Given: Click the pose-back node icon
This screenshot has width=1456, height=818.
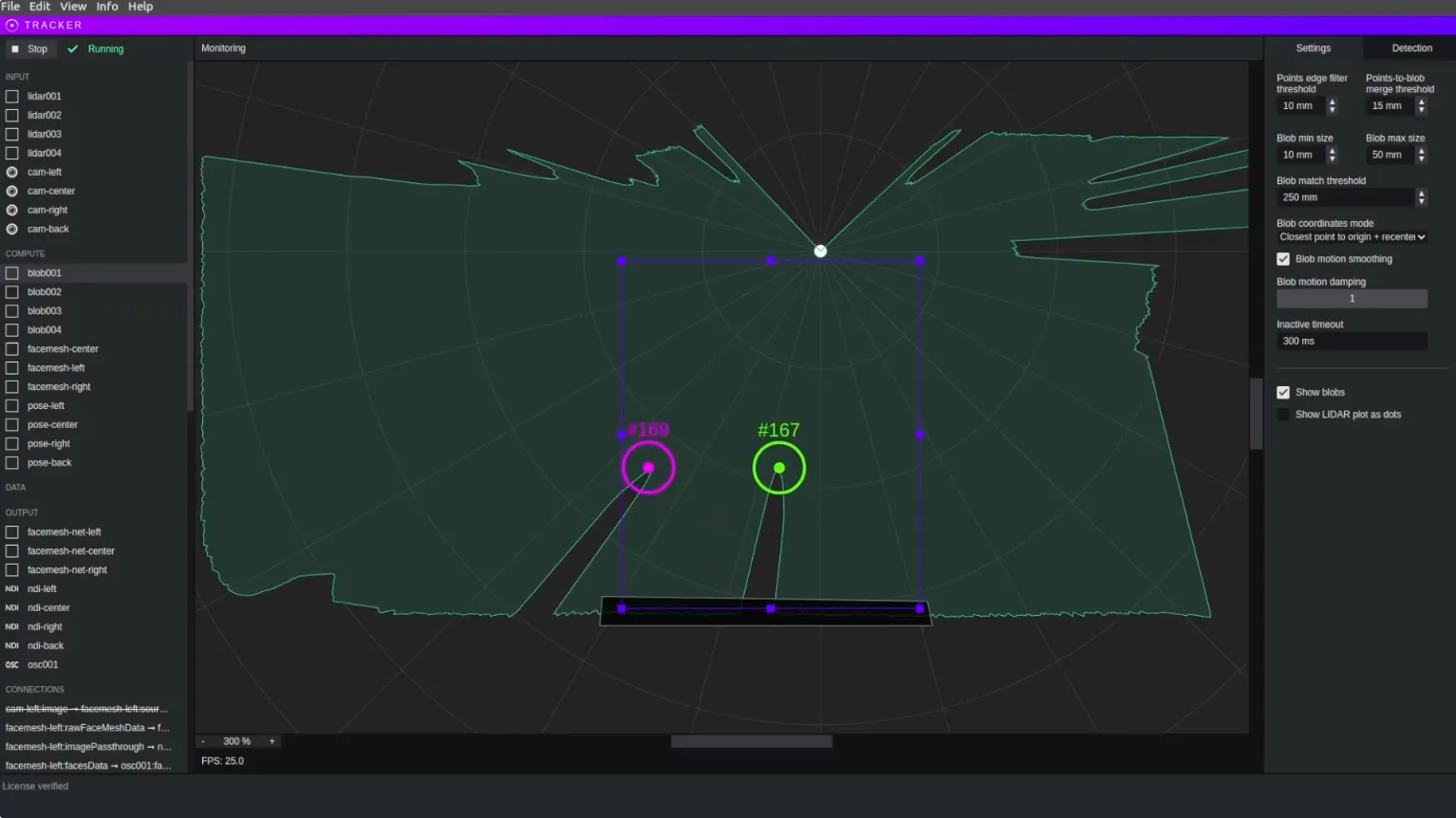Looking at the screenshot, I should 12,462.
